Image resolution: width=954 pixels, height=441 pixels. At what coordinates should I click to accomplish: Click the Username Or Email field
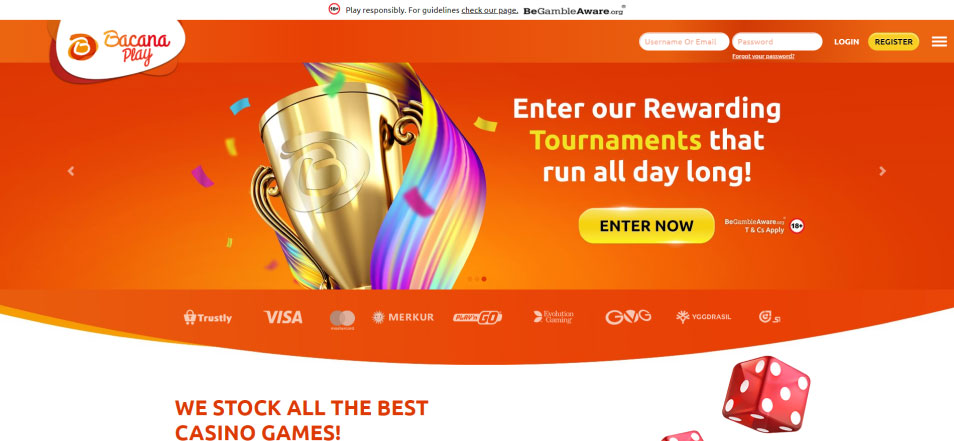coord(684,41)
